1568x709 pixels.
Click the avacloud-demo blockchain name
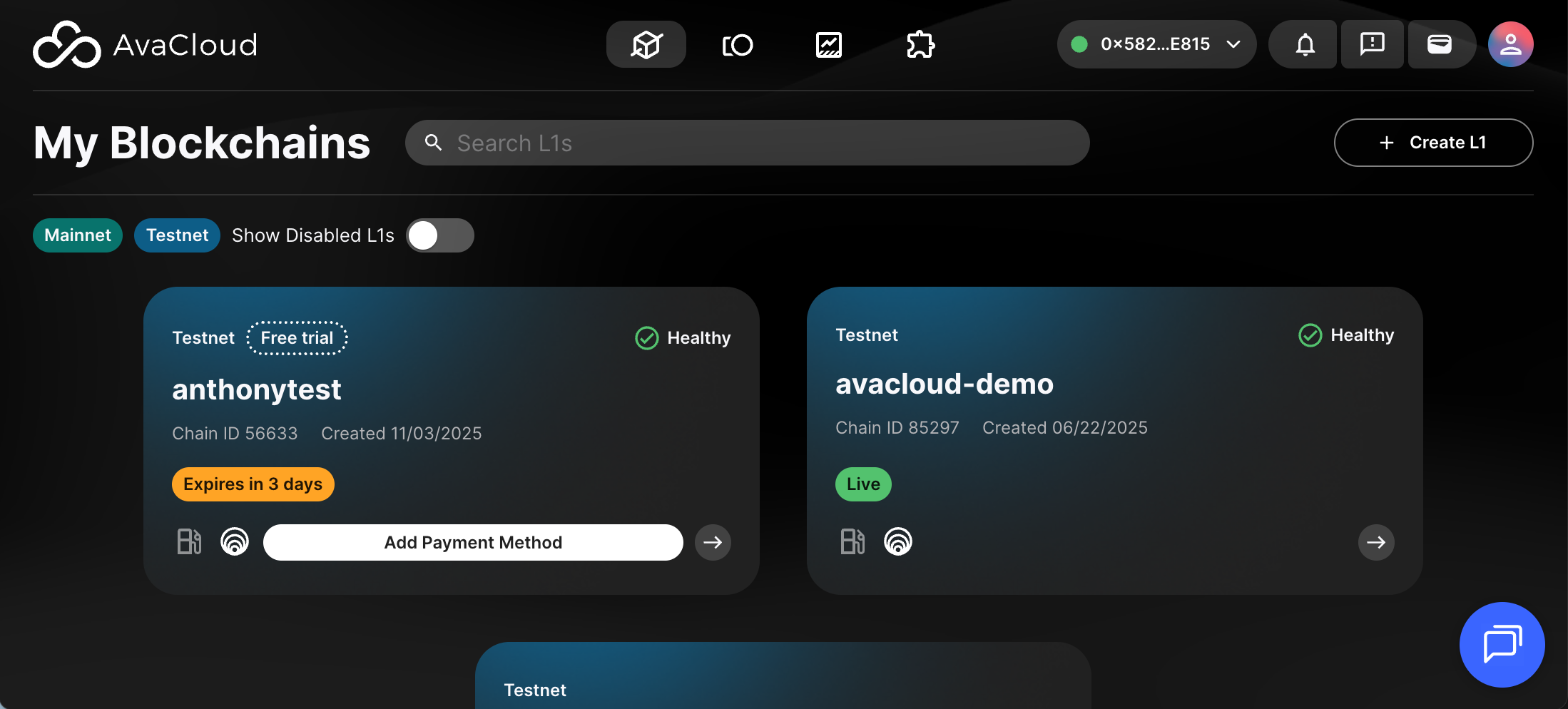[945, 384]
